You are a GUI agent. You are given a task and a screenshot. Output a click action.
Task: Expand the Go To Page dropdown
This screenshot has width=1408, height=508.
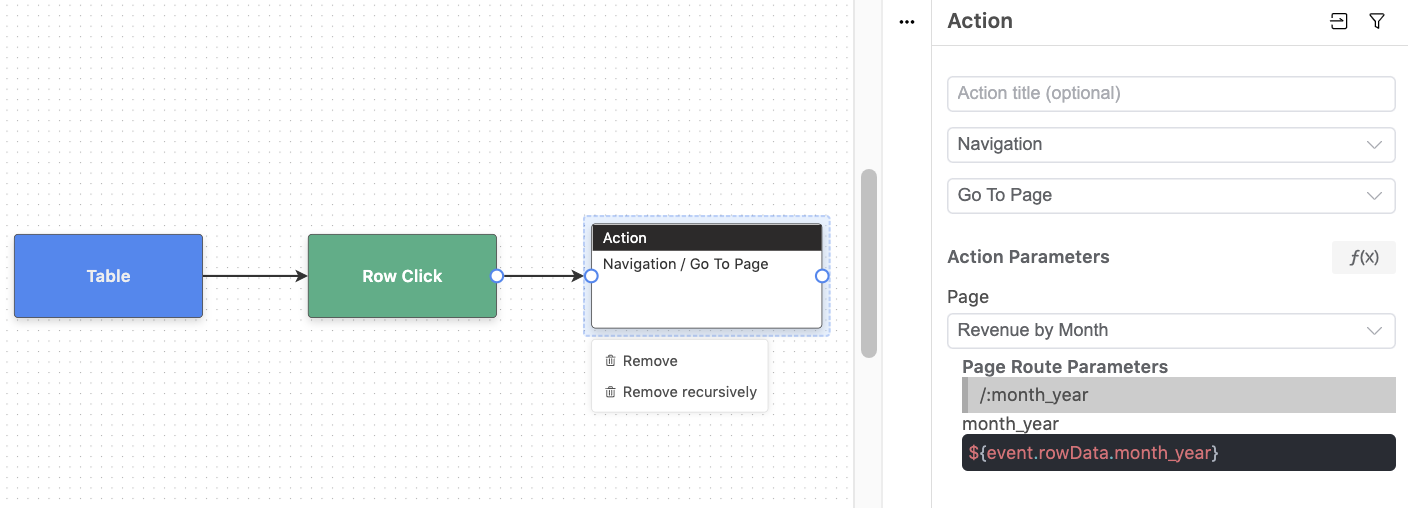1170,195
